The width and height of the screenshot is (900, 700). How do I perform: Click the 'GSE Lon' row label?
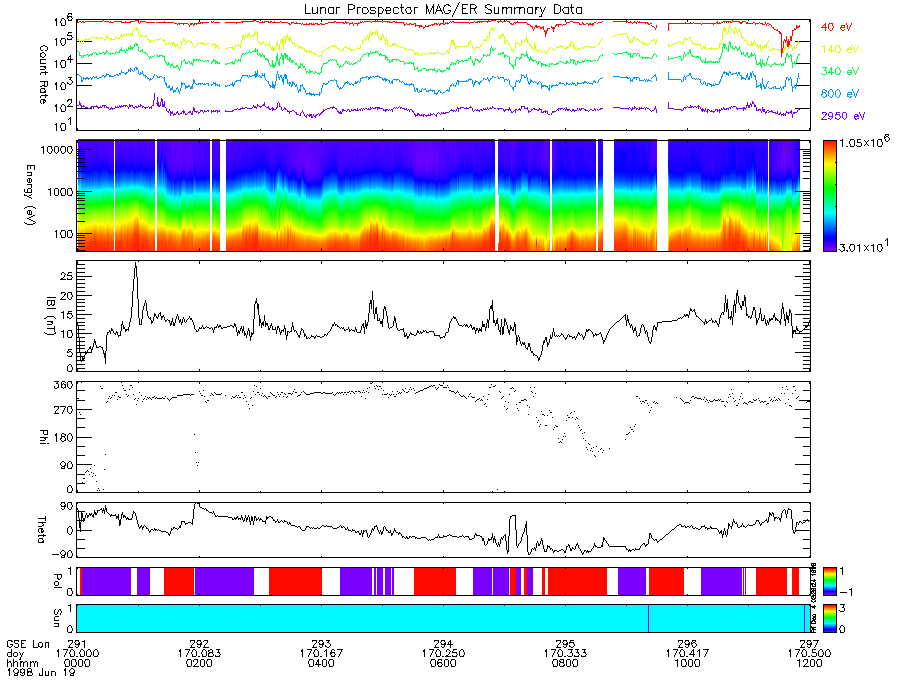click(x=28, y=644)
